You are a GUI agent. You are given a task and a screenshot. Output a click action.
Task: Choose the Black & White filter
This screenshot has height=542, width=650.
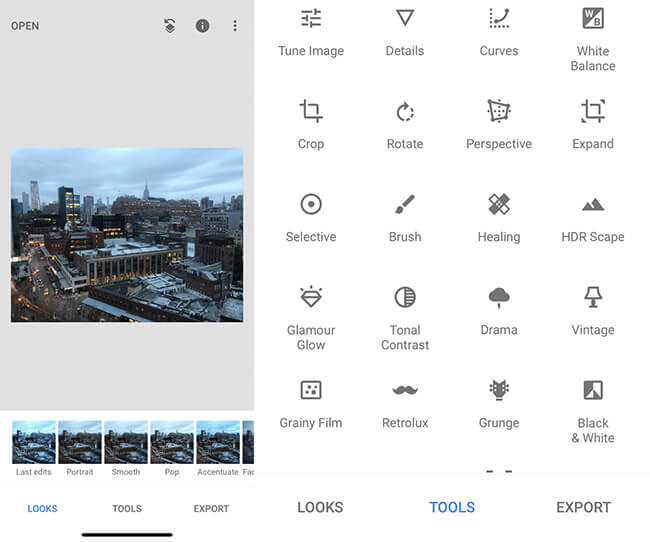click(x=593, y=412)
